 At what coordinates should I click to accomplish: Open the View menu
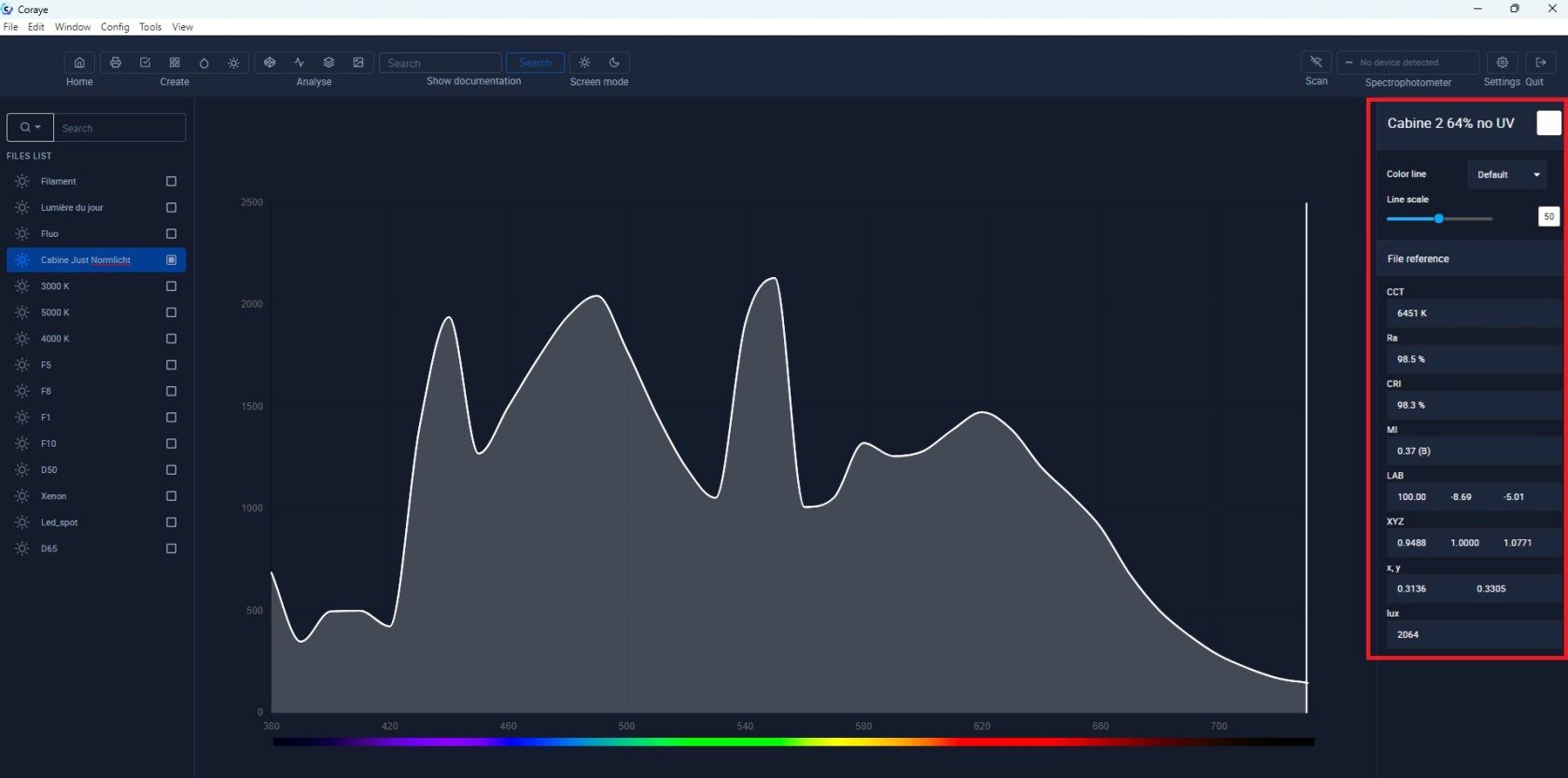point(183,27)
